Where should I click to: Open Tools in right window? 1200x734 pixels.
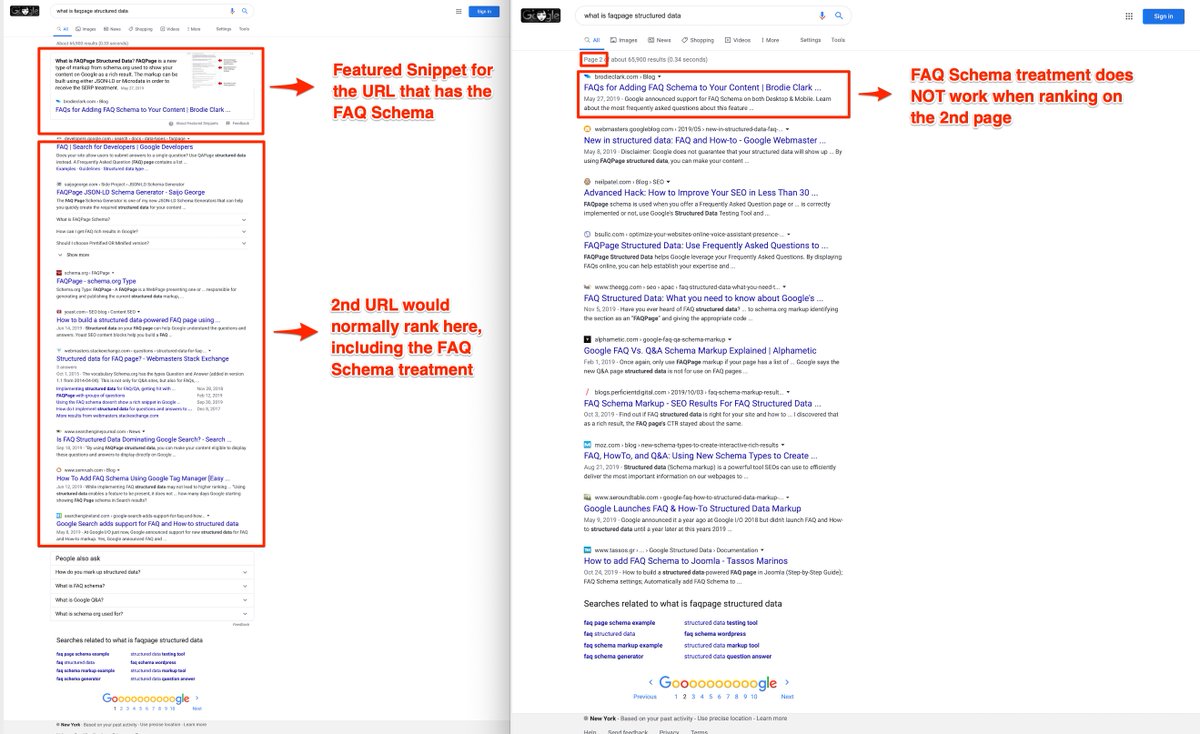coord(838,40)
